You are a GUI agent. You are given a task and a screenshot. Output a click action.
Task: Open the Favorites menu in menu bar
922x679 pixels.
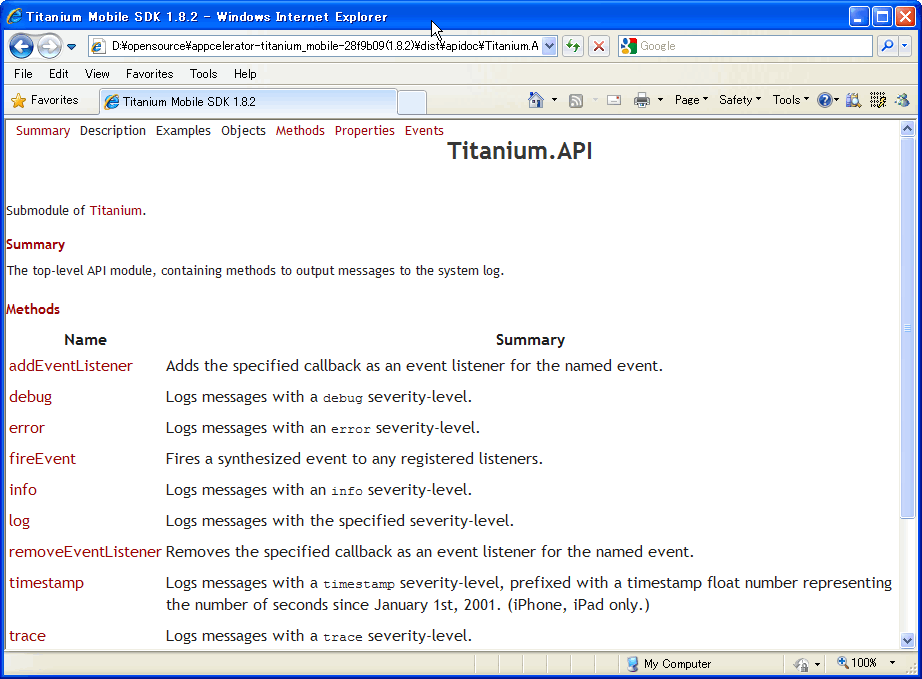pos(149,73)
